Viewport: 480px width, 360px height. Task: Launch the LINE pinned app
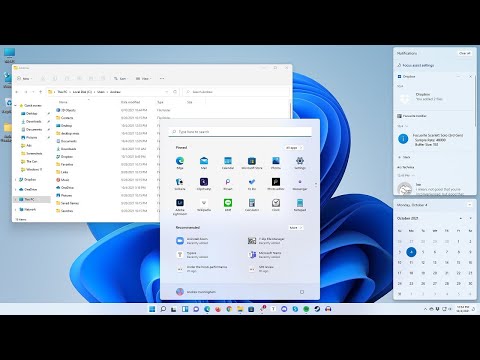[228, 205]
